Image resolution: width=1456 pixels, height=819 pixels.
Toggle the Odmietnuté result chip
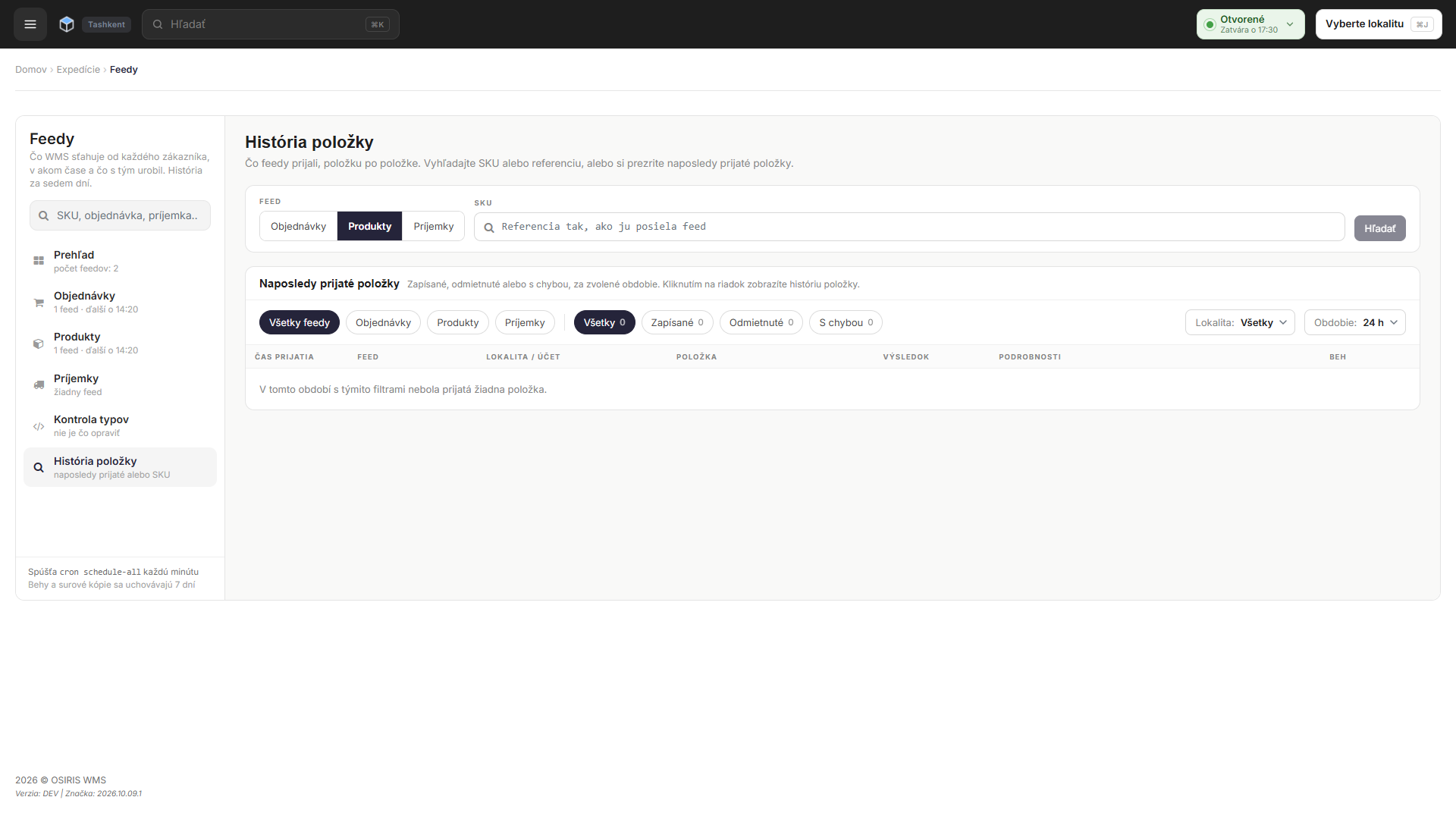tap(761, 322)
